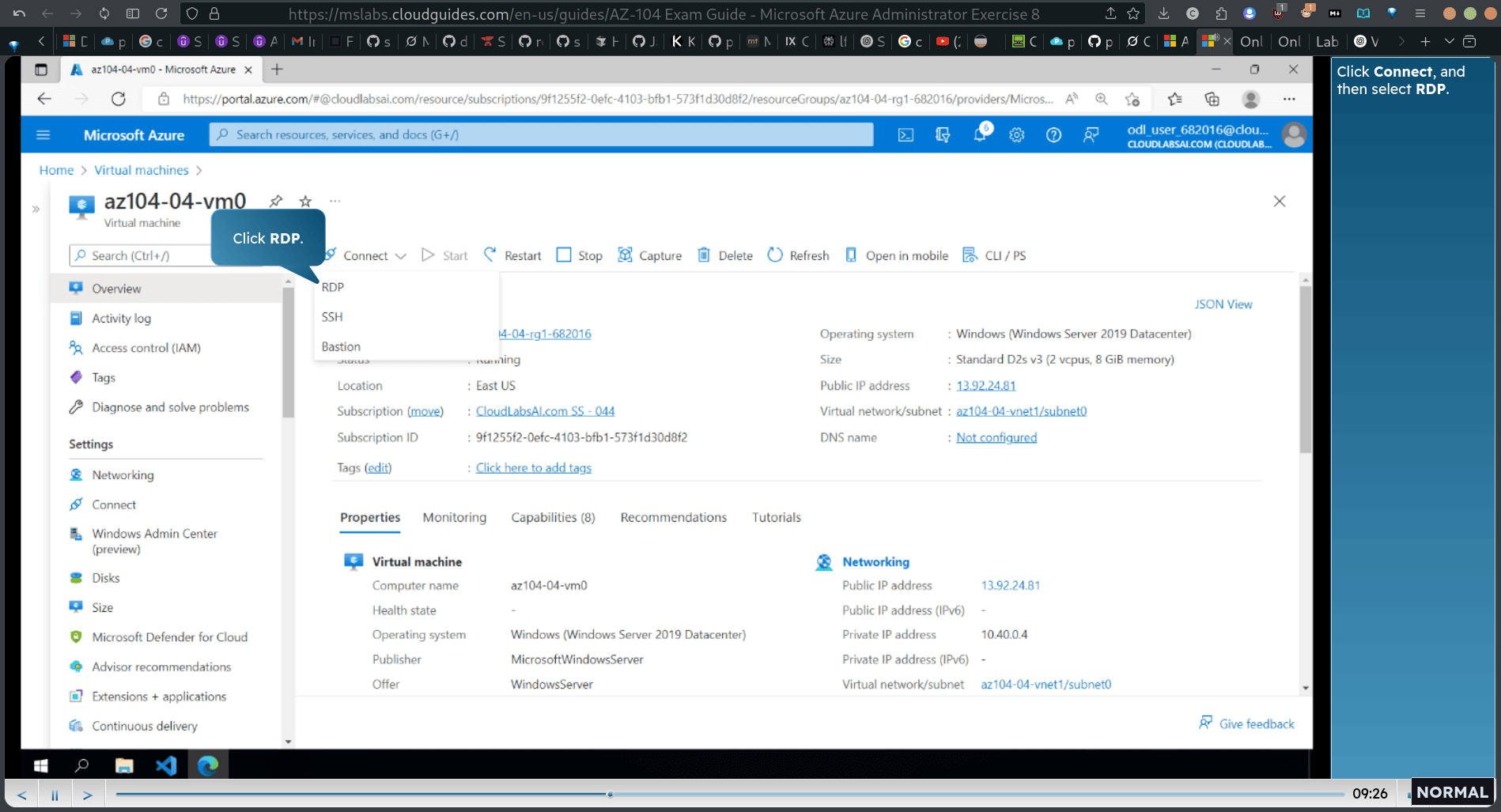1501x812 pixels.
Task: Click DNS name Not configured link
Action: (x=996, y=437)
